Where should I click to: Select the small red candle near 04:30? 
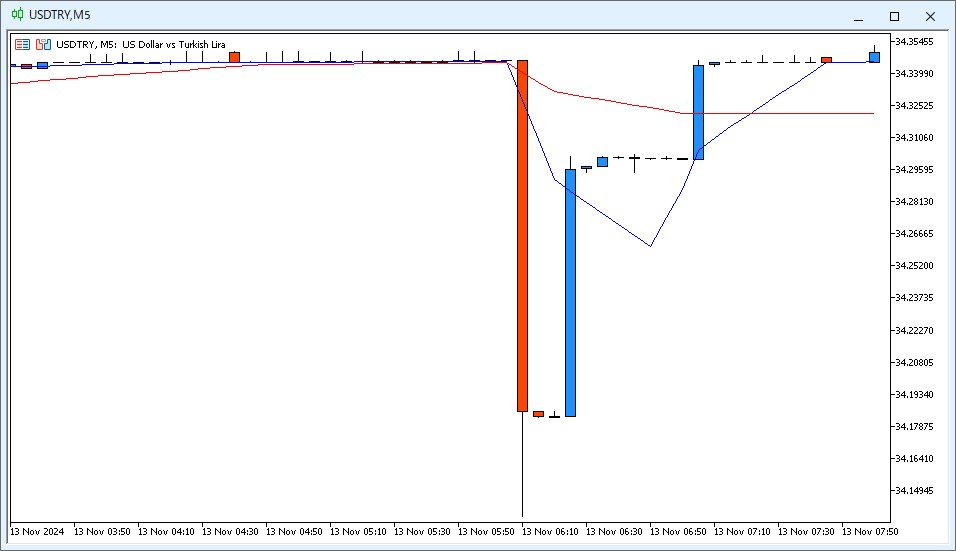point(234,57)
